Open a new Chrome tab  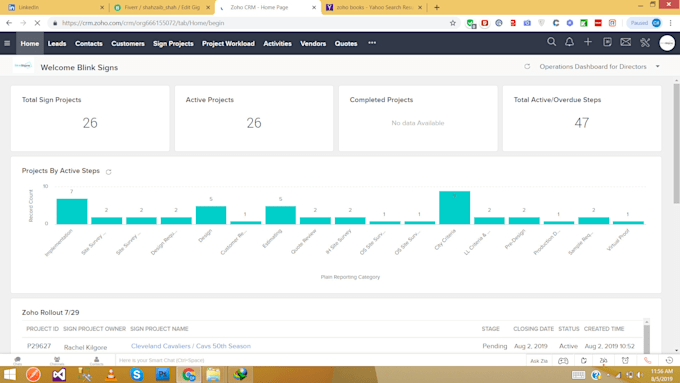437,7
